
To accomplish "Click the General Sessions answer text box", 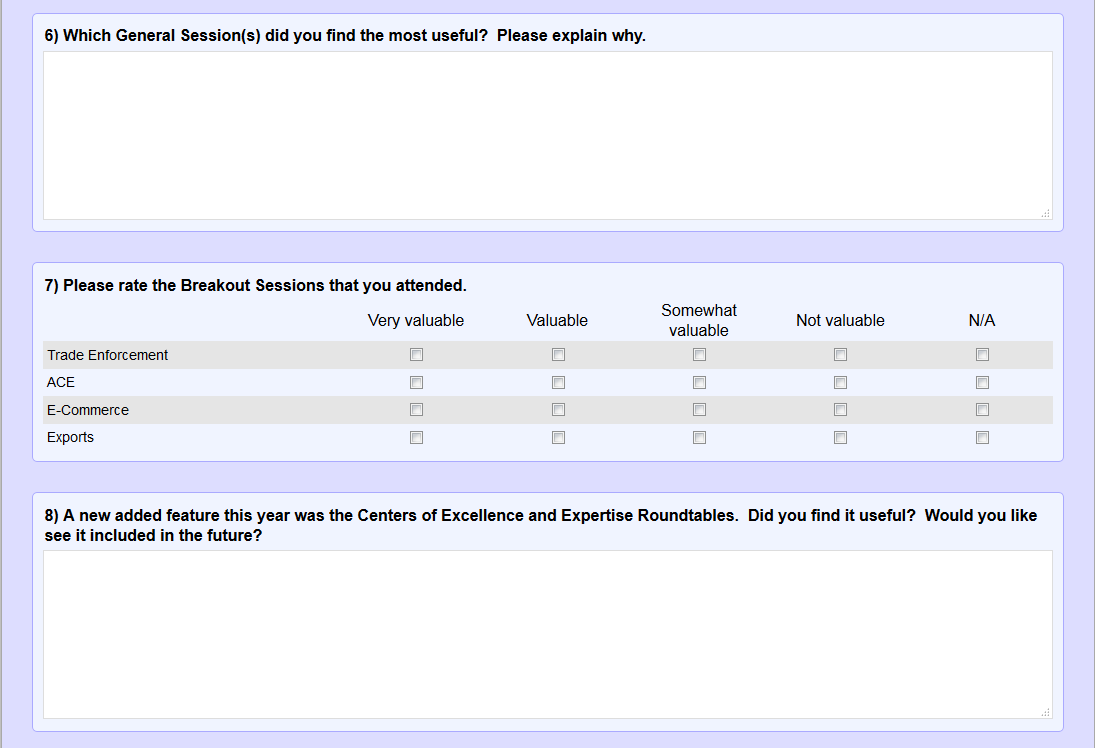I will [547, 135].
